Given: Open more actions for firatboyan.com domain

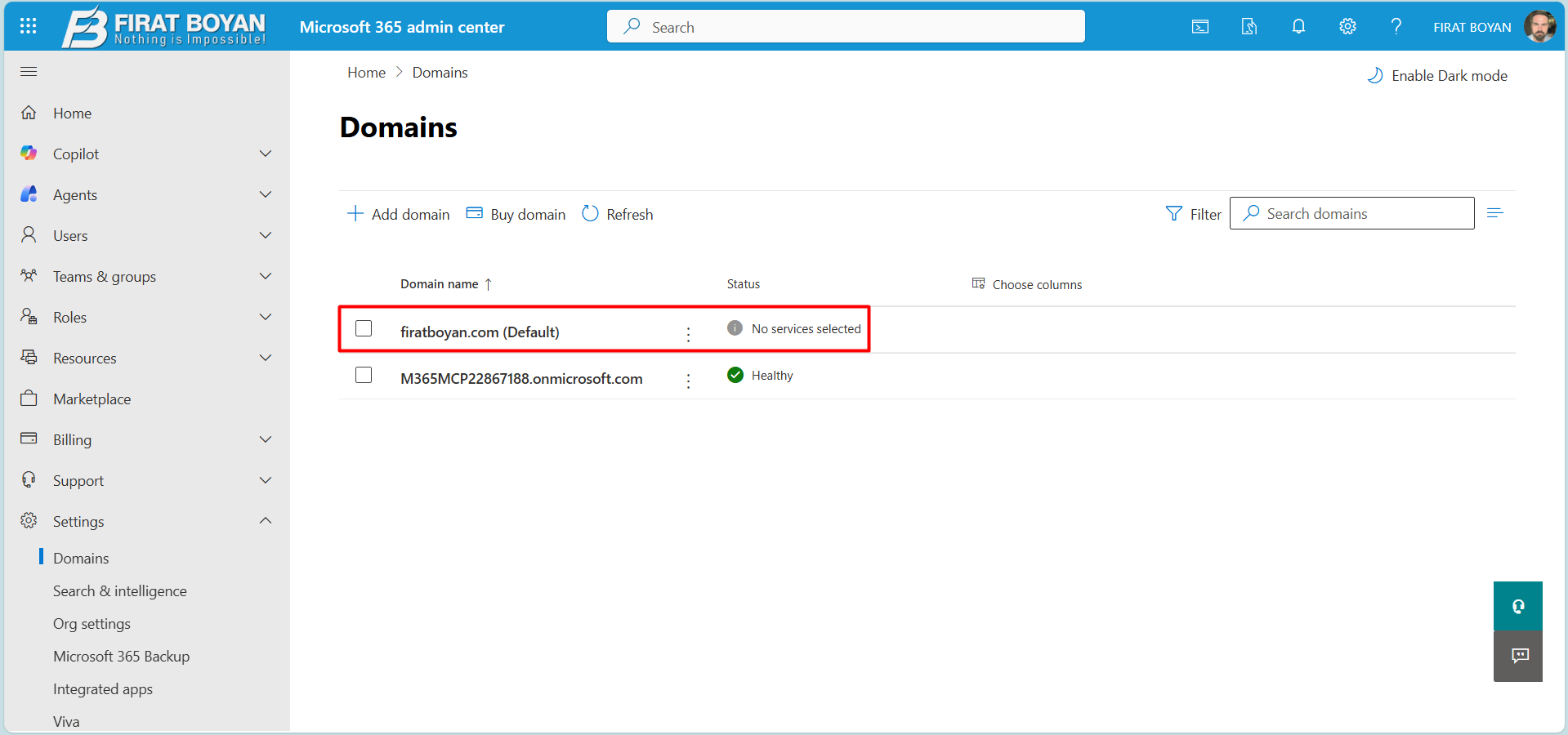Looking at the screenshot, I should tap(688, 334).
